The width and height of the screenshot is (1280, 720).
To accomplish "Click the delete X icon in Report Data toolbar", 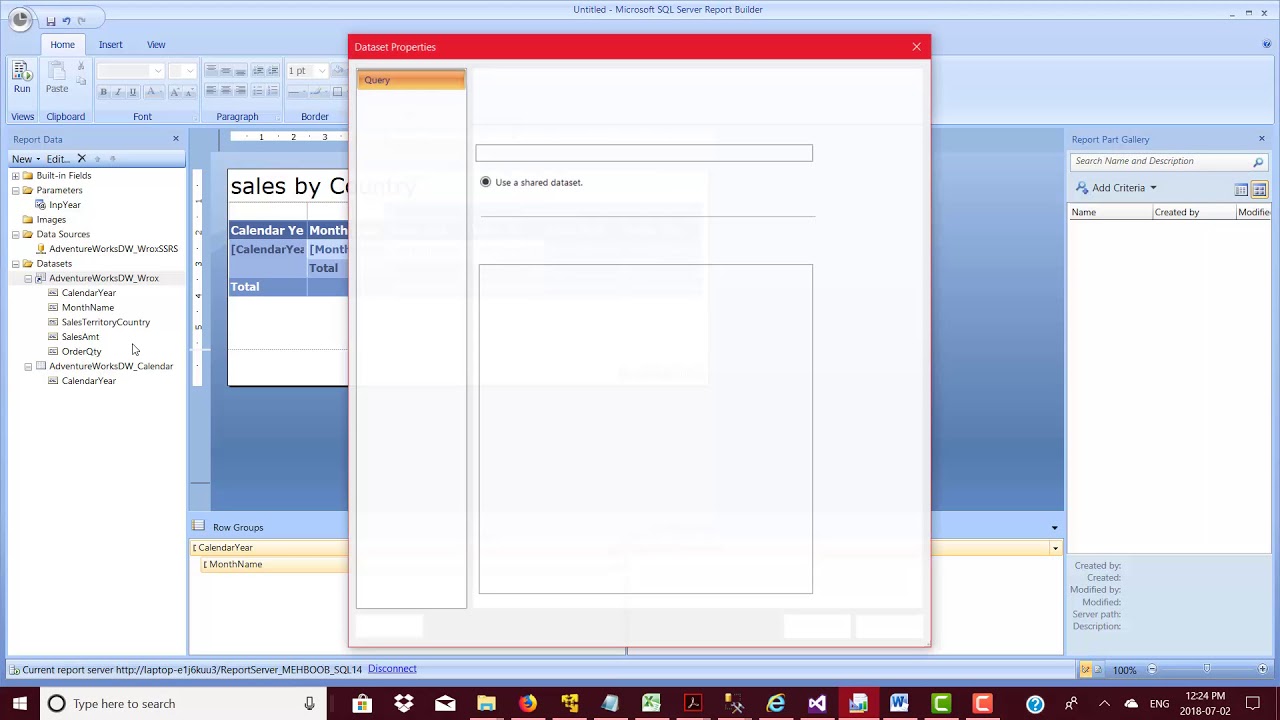I will point(82,159).
